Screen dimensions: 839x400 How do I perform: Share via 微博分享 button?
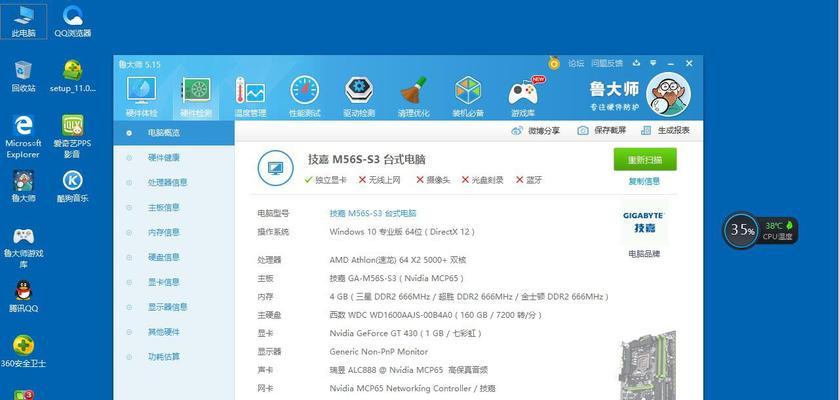click(536, 130)
